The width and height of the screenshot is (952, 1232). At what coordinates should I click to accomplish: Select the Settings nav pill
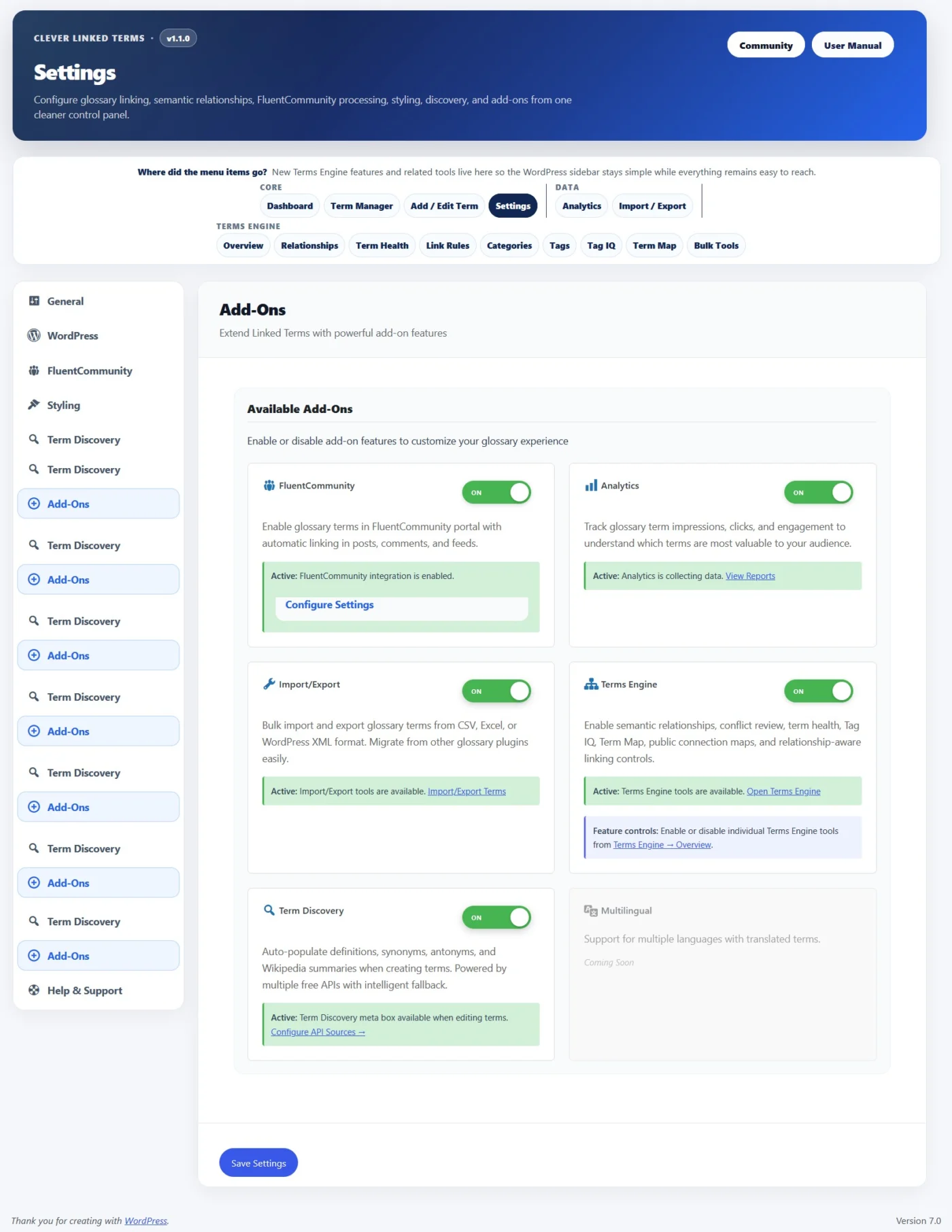pos(513,206)
